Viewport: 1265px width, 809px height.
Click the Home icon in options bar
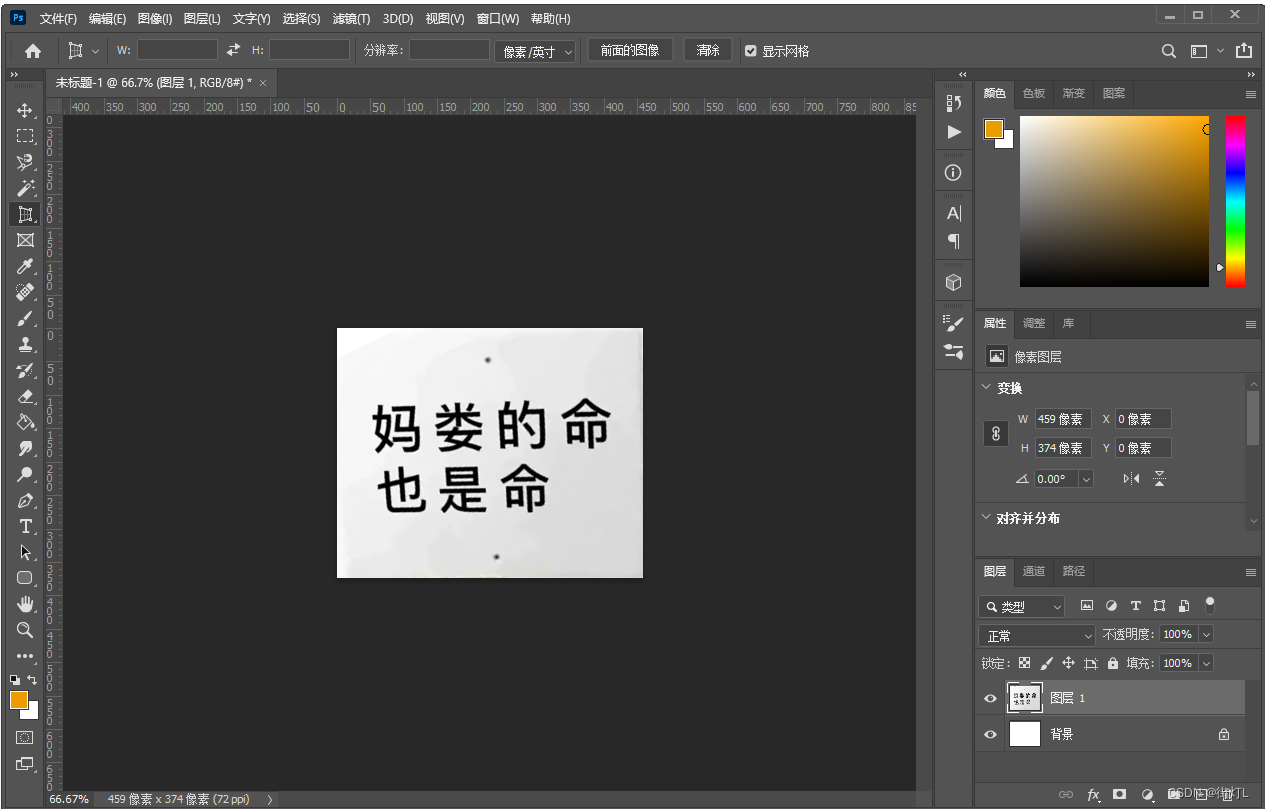coord(33,50)
